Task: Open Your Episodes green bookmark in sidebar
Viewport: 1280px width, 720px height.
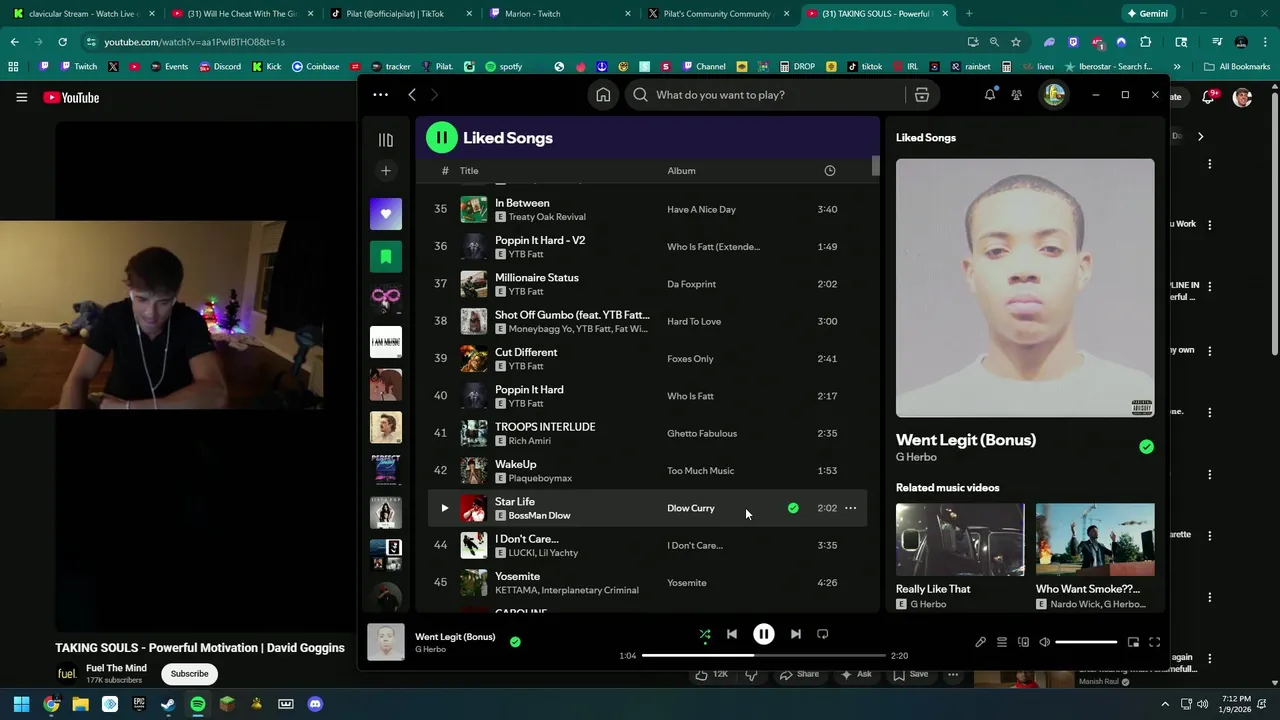Action: [x=386, y=257]
